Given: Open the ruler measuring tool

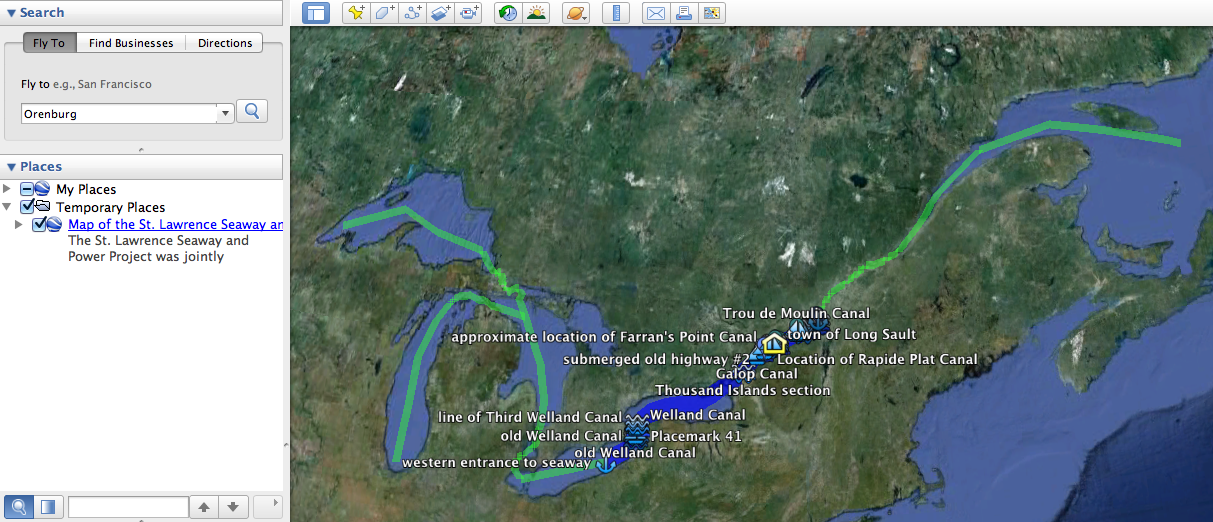Looking at the screenshot, I should coord(616,13).
